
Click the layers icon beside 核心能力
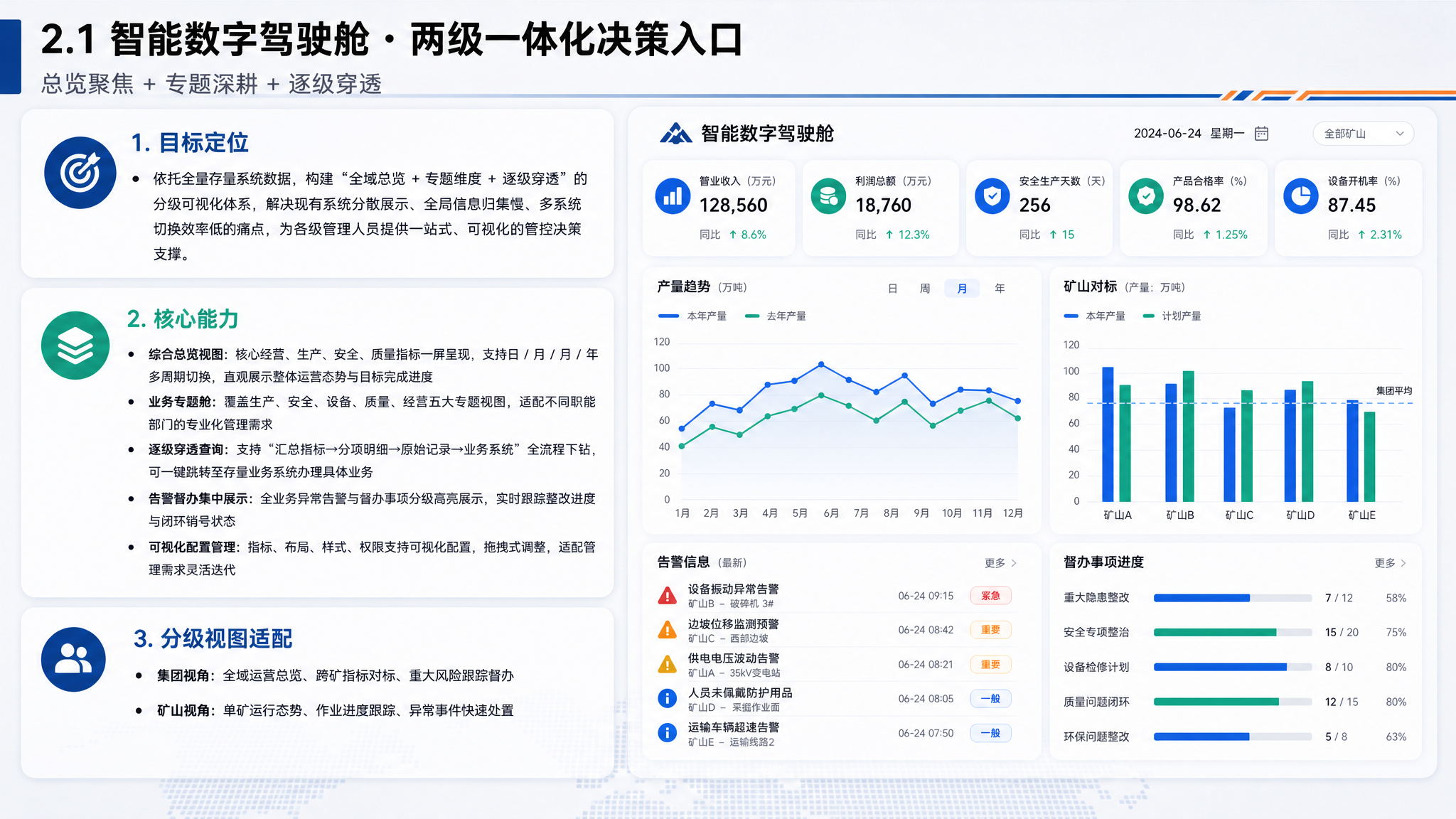coord(75,346)
